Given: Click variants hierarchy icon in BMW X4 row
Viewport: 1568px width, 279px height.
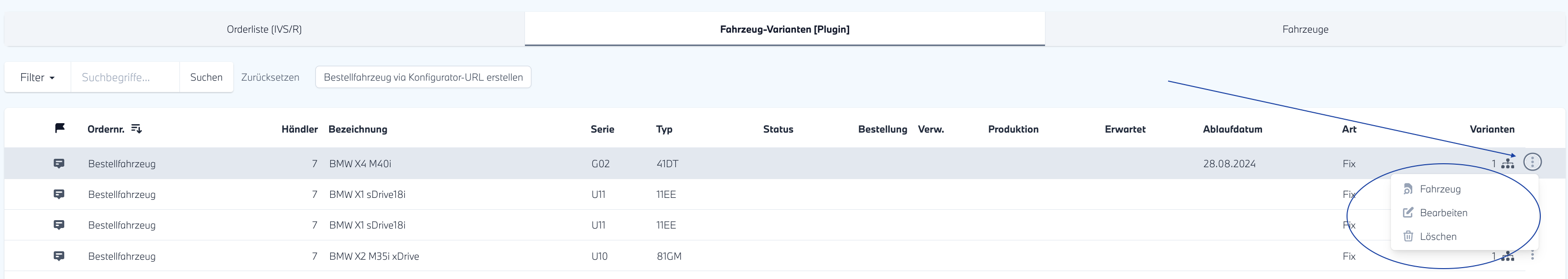Looking at the screenshot, I should (x=1507, y=163).
